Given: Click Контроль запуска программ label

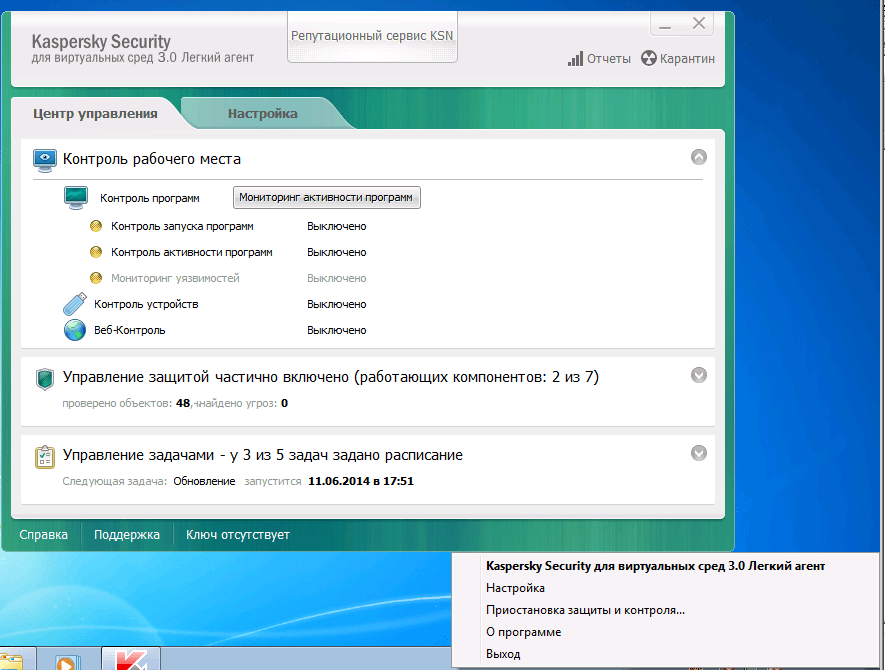Looking at the screenshot, I should pos(182,226).
